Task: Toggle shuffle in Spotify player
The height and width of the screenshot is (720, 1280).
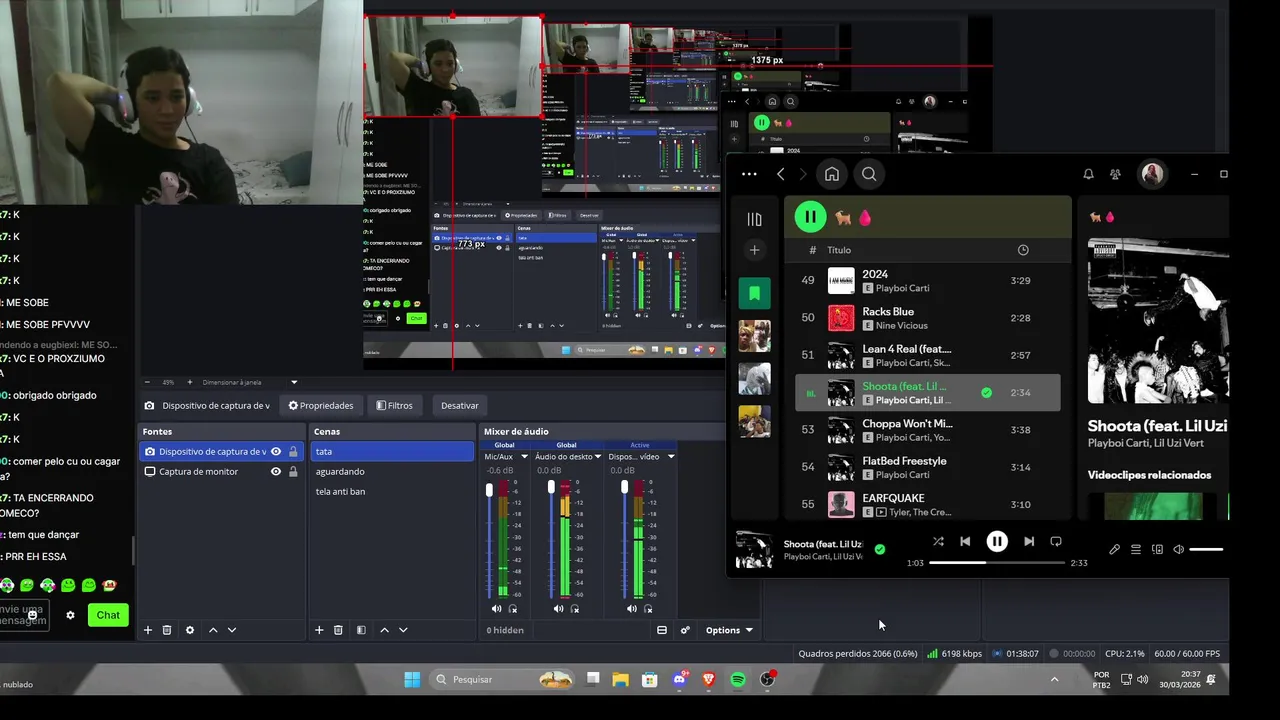Action: [938, 541]
